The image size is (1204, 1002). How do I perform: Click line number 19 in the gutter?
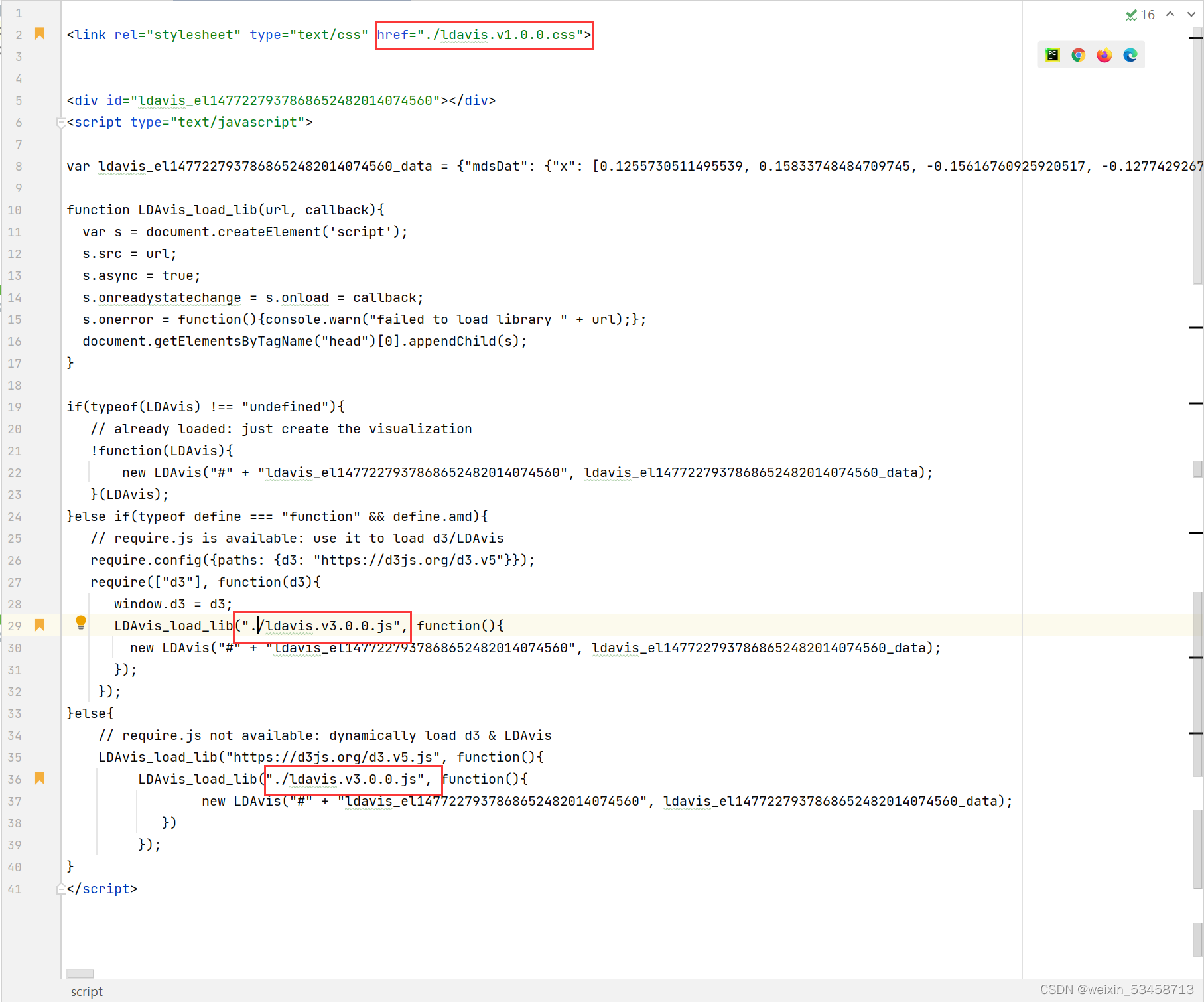coord(15,407)
